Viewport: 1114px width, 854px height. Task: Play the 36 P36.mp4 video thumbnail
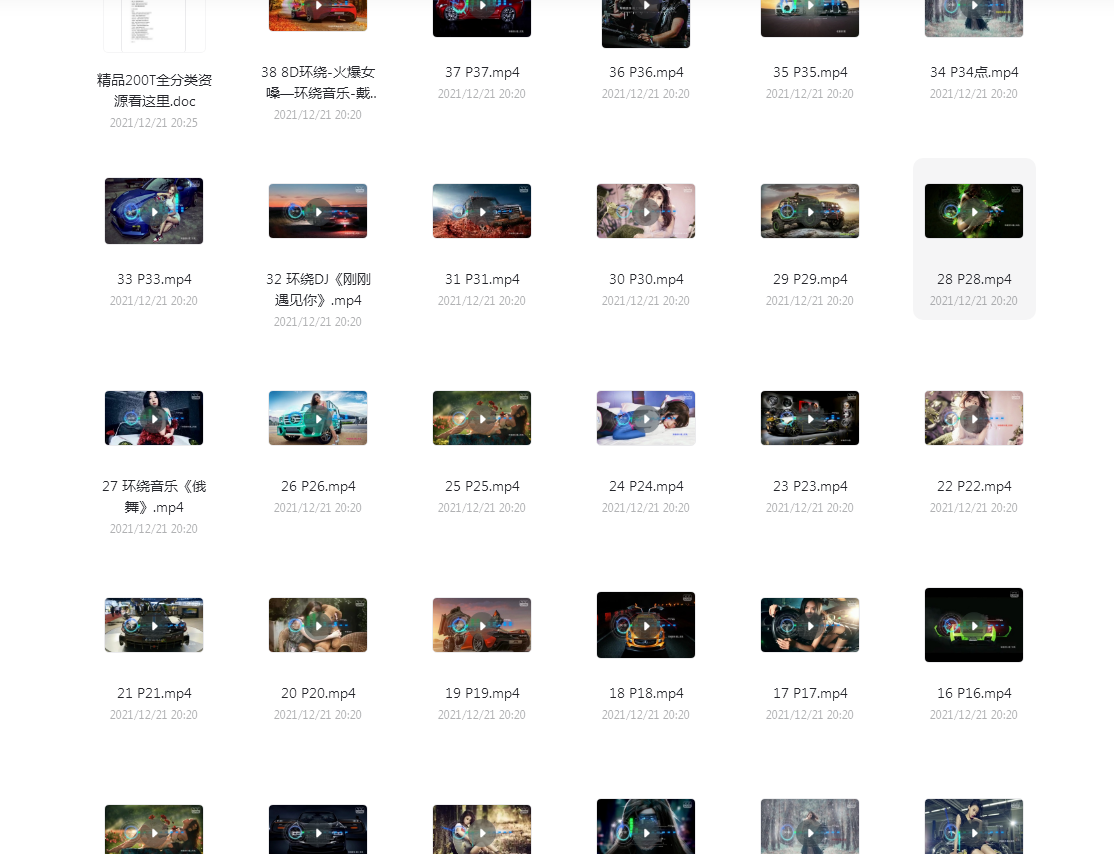click(x=646, y=23)
